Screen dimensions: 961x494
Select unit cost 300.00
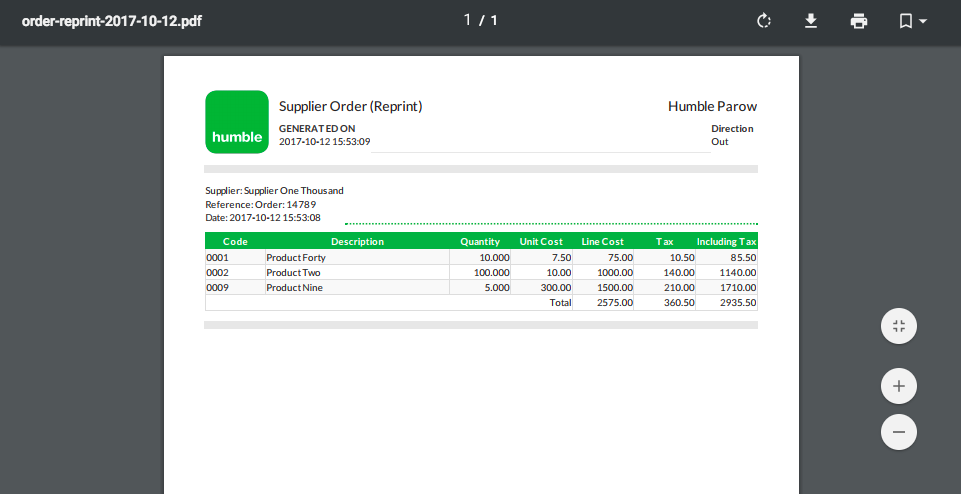[556, 287]
